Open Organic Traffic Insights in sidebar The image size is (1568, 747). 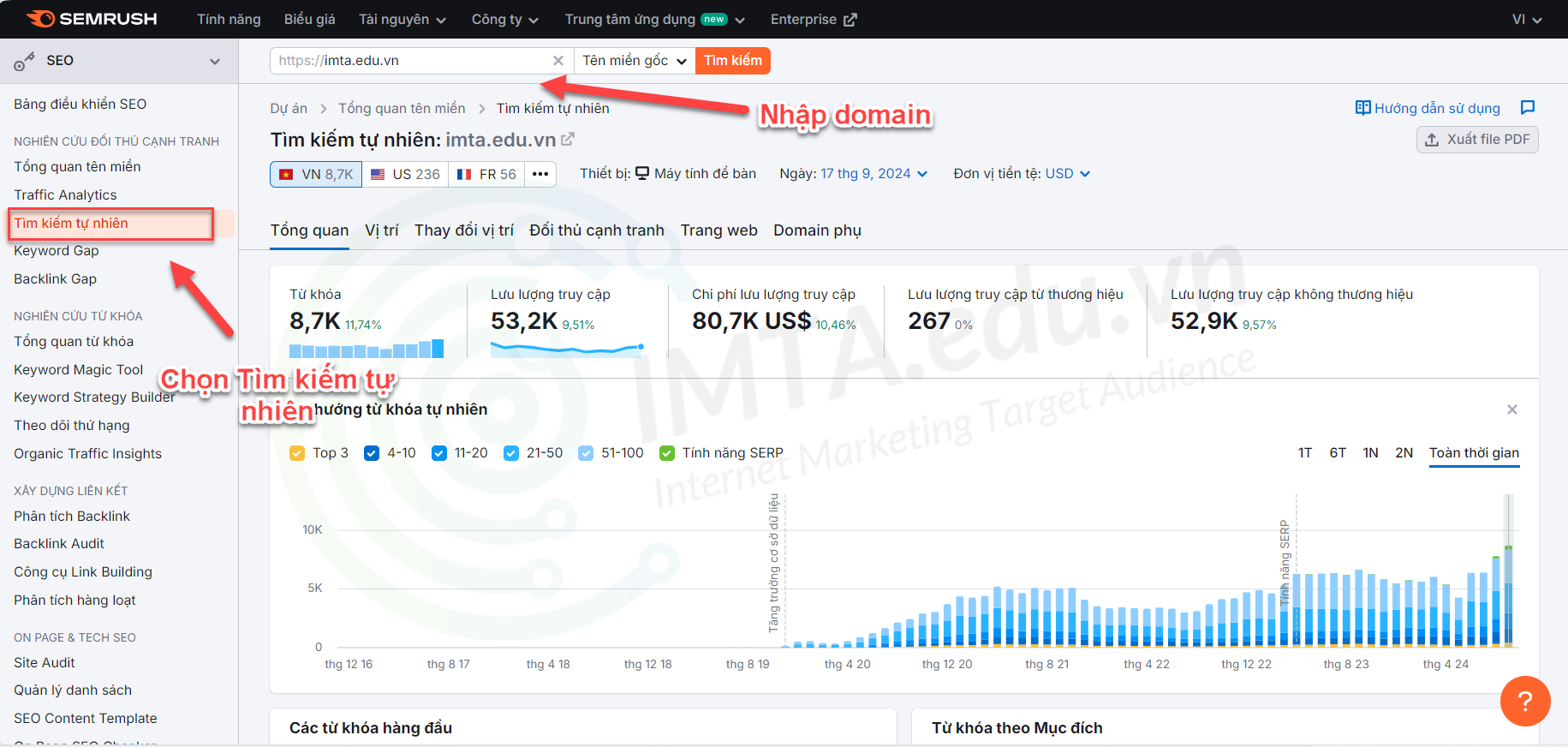[88, 454]
